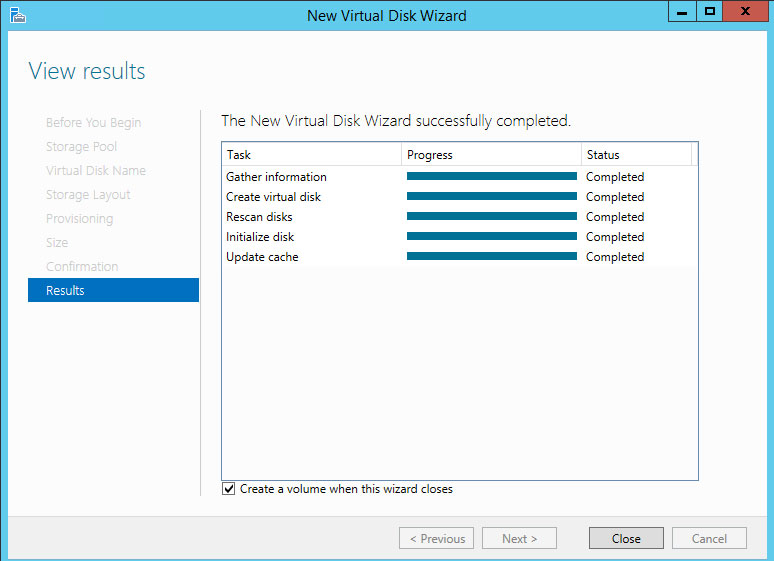Click the Status column header
Viewport: 774px width, 561px height.
point(635,155)
